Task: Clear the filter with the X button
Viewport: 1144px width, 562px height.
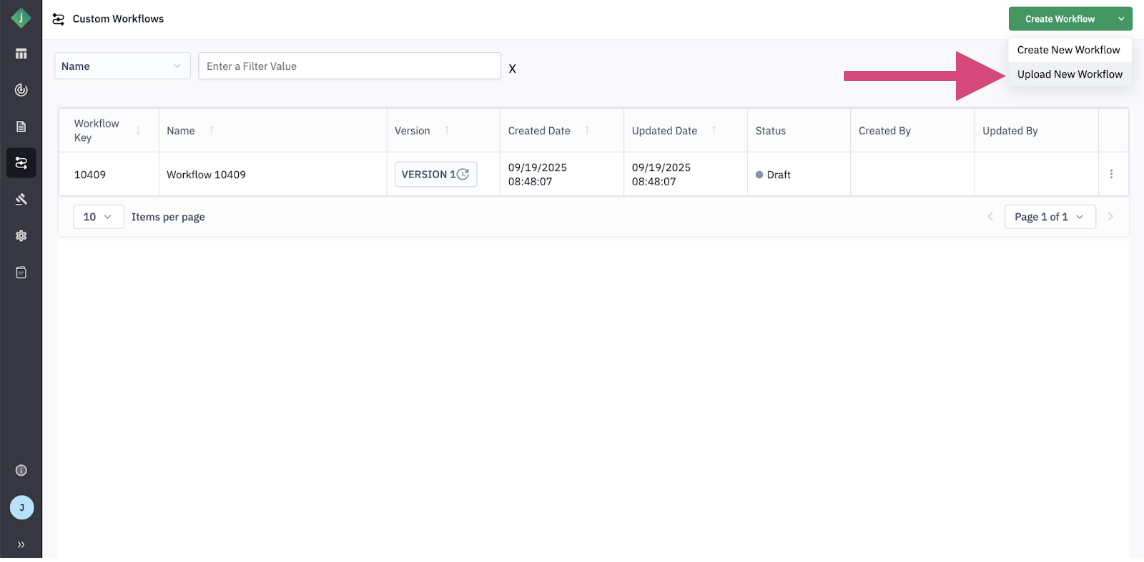Action: pos(512,69)
